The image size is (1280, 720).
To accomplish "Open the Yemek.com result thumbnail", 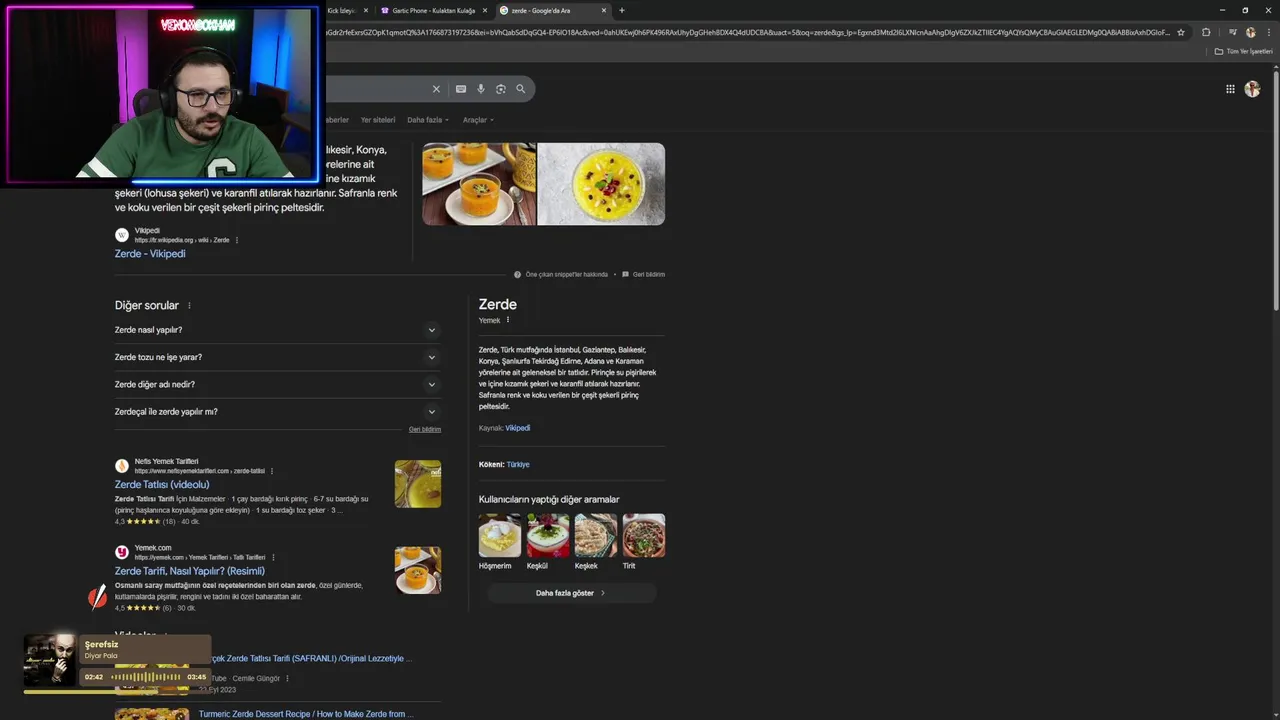I will pyautogui.click(x=418, y=570).
